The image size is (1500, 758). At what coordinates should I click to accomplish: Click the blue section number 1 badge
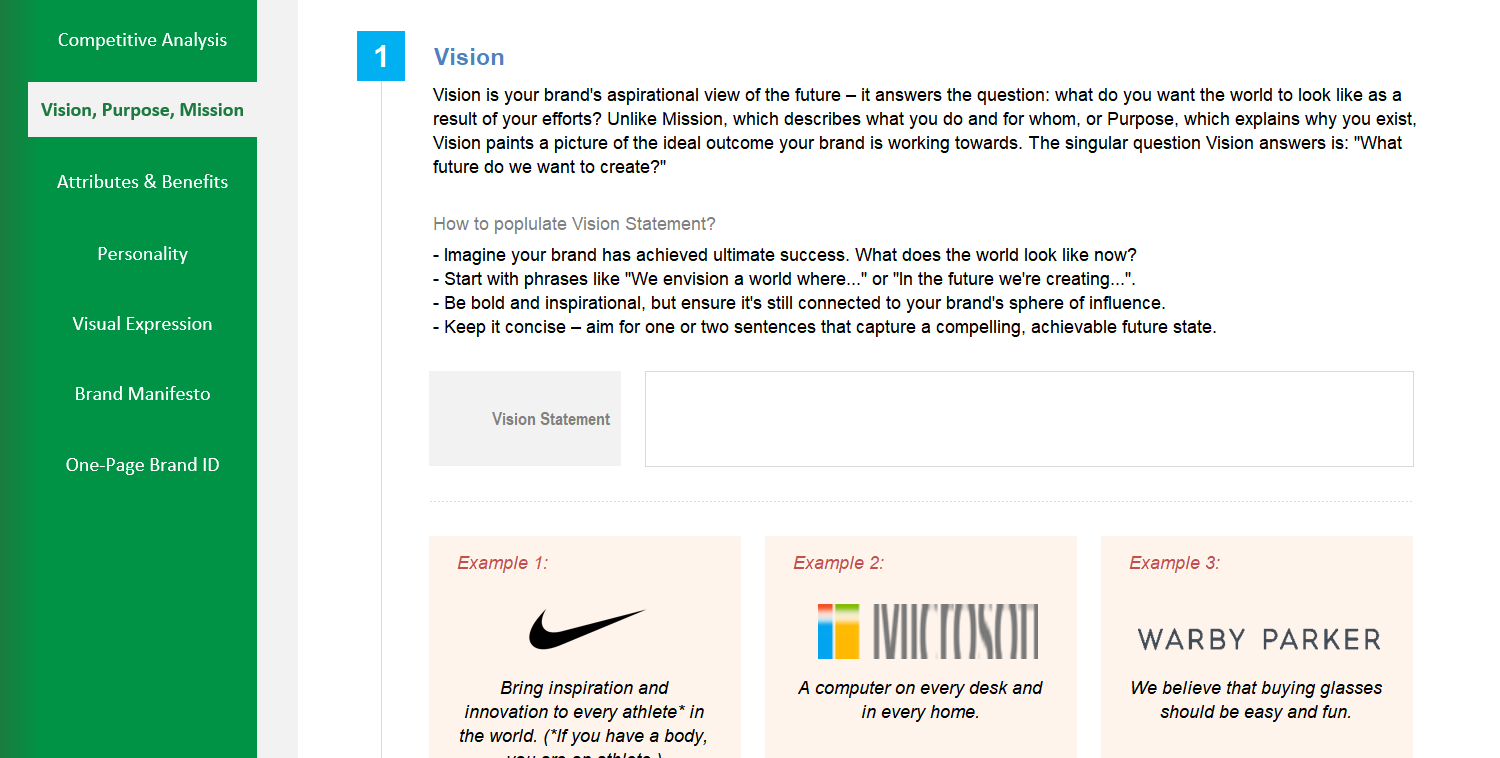(x=380, y=57)
